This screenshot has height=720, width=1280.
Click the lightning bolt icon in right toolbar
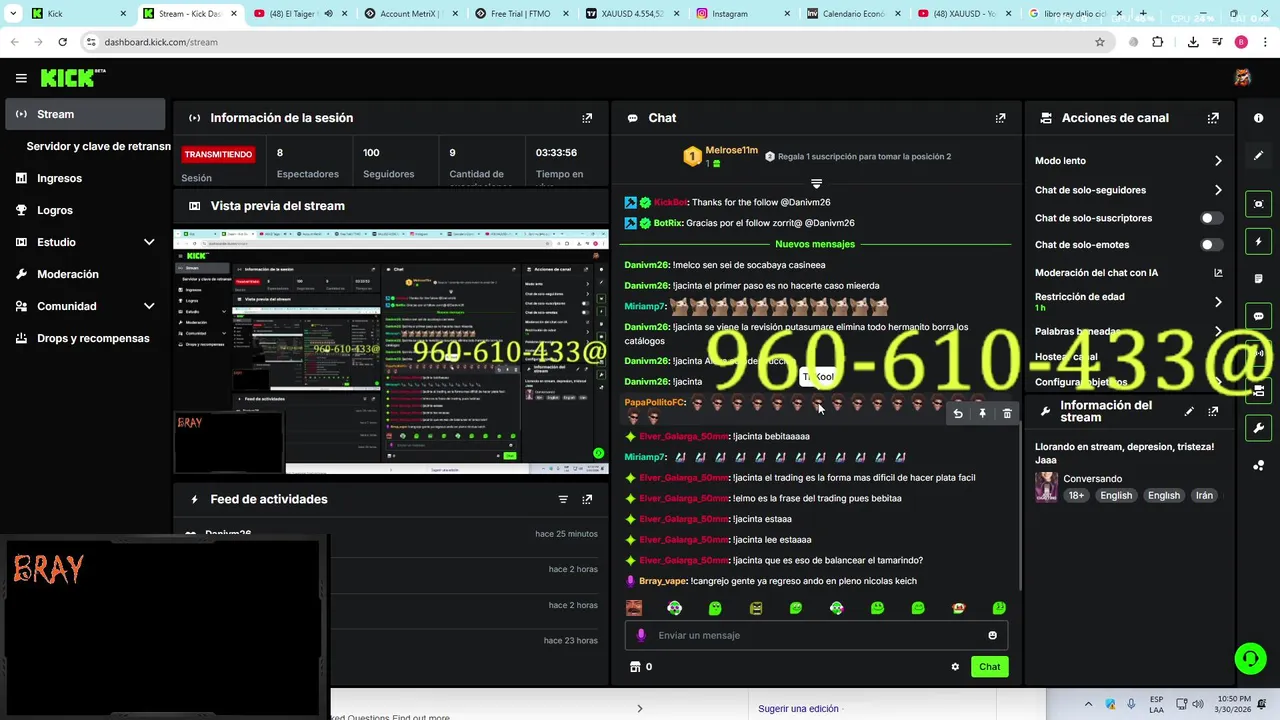(1258, 242)
